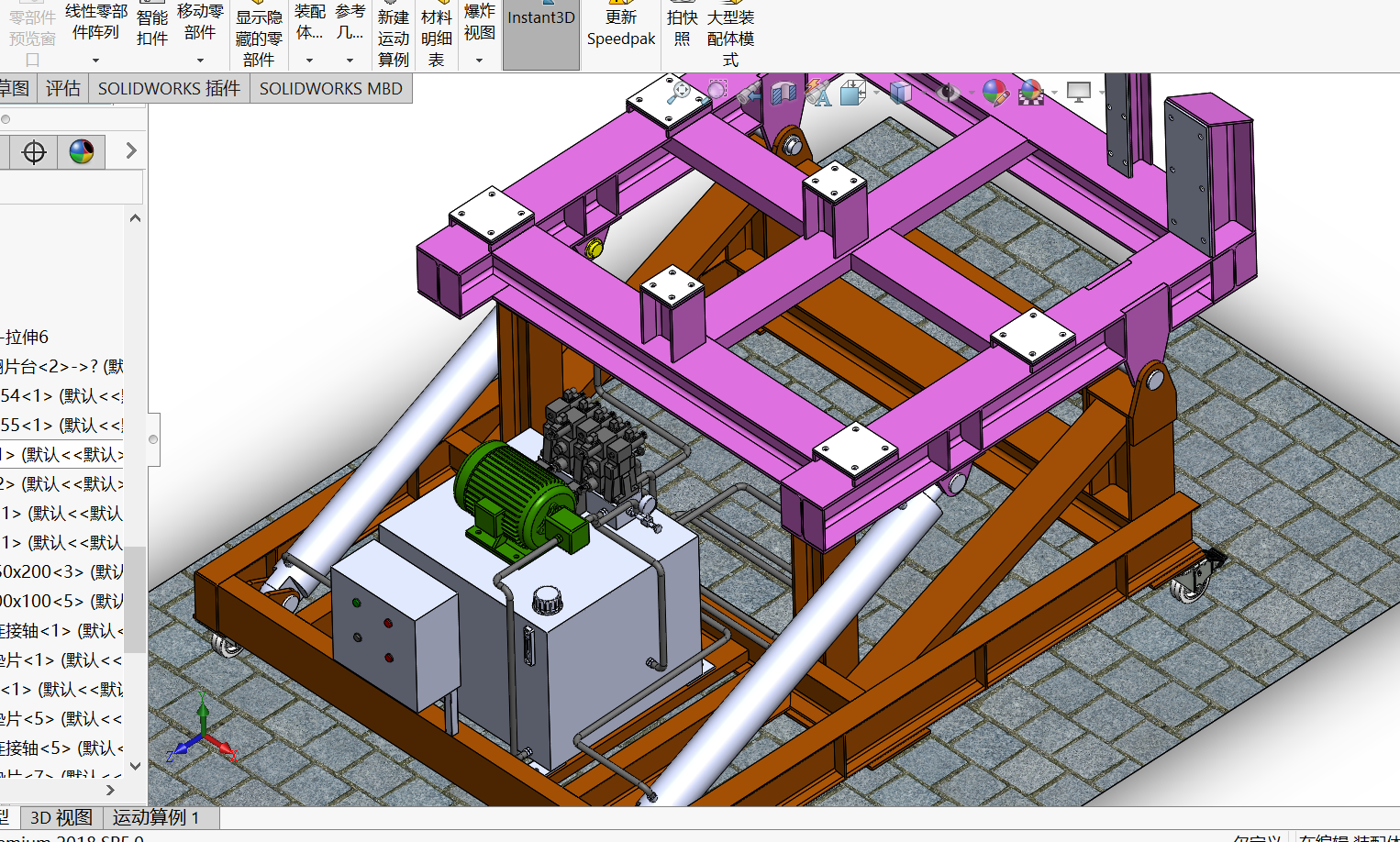Click 显示隐藏的零部件 (Show Hidden Components)
This screenshot has width=1400, height=842.
click(259, 35)
